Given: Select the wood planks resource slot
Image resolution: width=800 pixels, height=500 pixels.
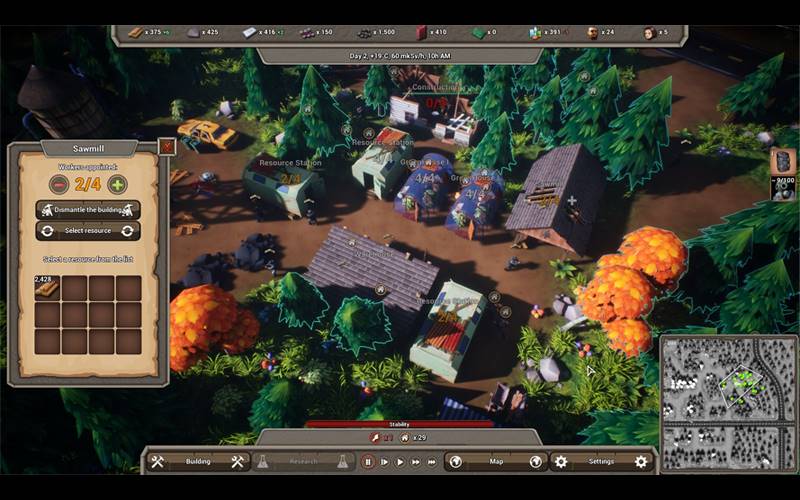Looking at the screenshot, I should tap(47, 288).
